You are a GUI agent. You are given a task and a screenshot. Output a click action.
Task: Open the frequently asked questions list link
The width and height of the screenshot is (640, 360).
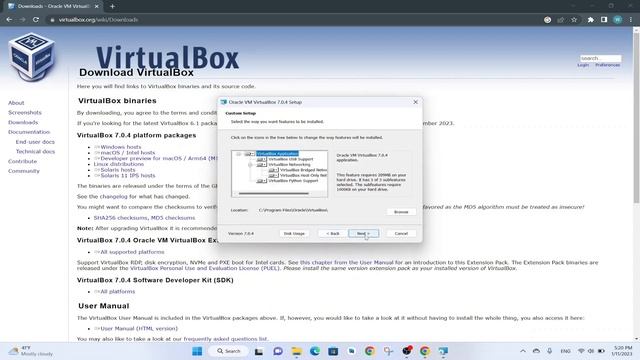click(226, 339)
